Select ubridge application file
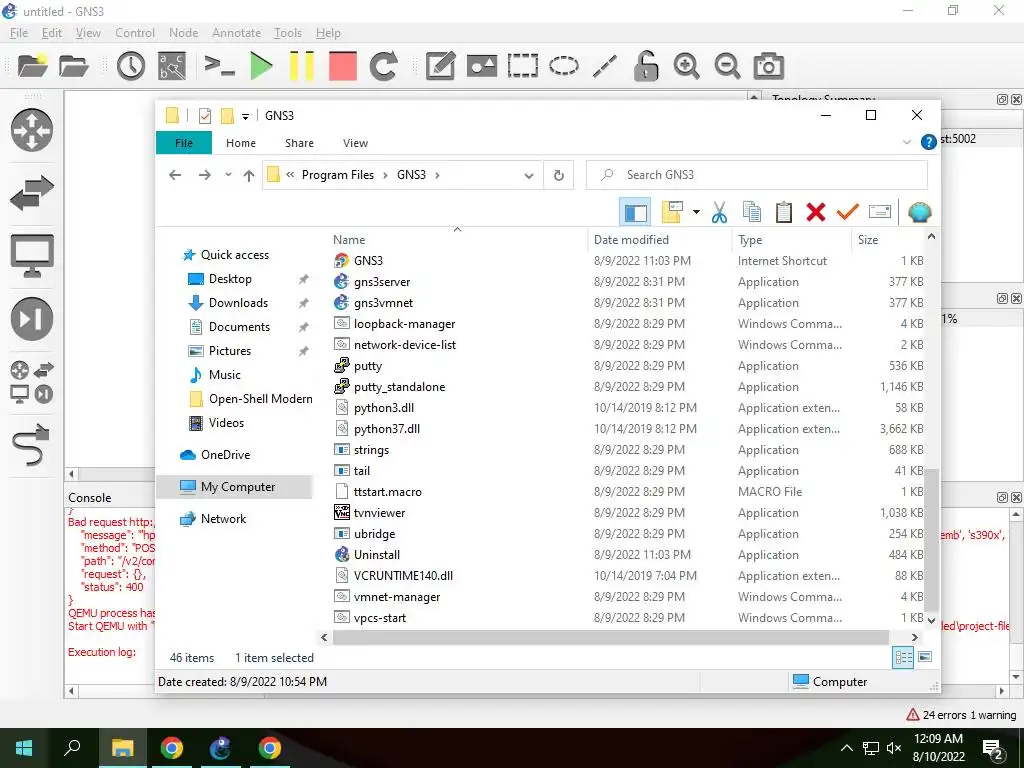The image size is (1024, 768). pos(374,534)
